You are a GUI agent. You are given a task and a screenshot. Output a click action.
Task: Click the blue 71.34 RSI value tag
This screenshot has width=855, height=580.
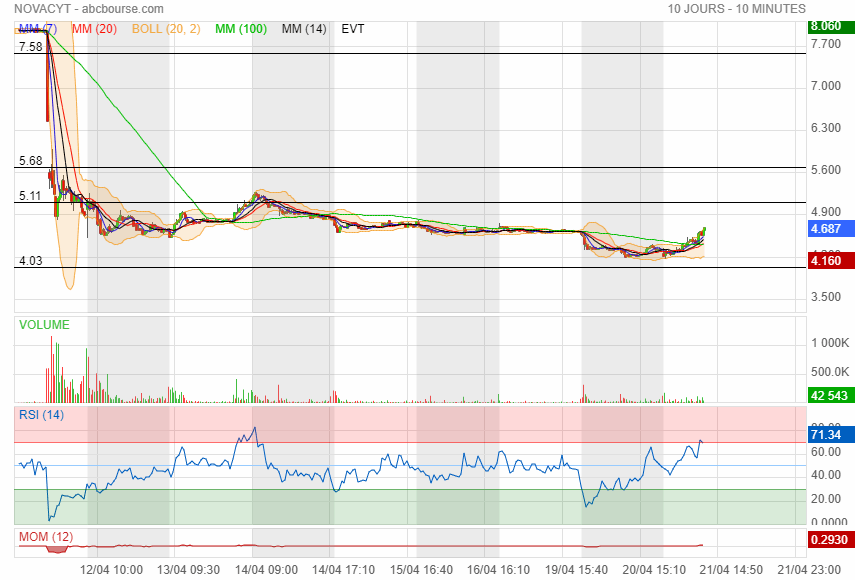[831, 434]
